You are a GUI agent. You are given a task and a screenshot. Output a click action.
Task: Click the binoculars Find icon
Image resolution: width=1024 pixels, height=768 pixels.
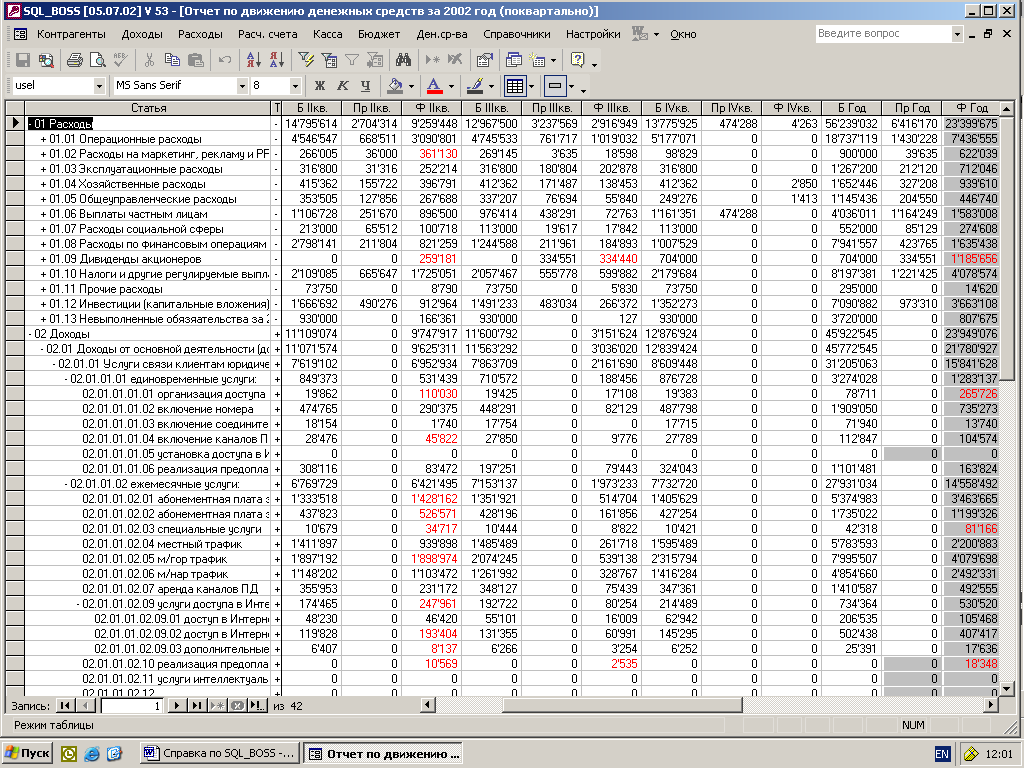pyautogui.click(x=402, y=60)
